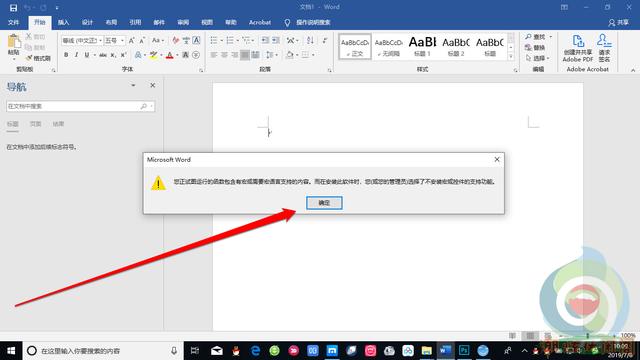Open the File tab

pos(13,22)
